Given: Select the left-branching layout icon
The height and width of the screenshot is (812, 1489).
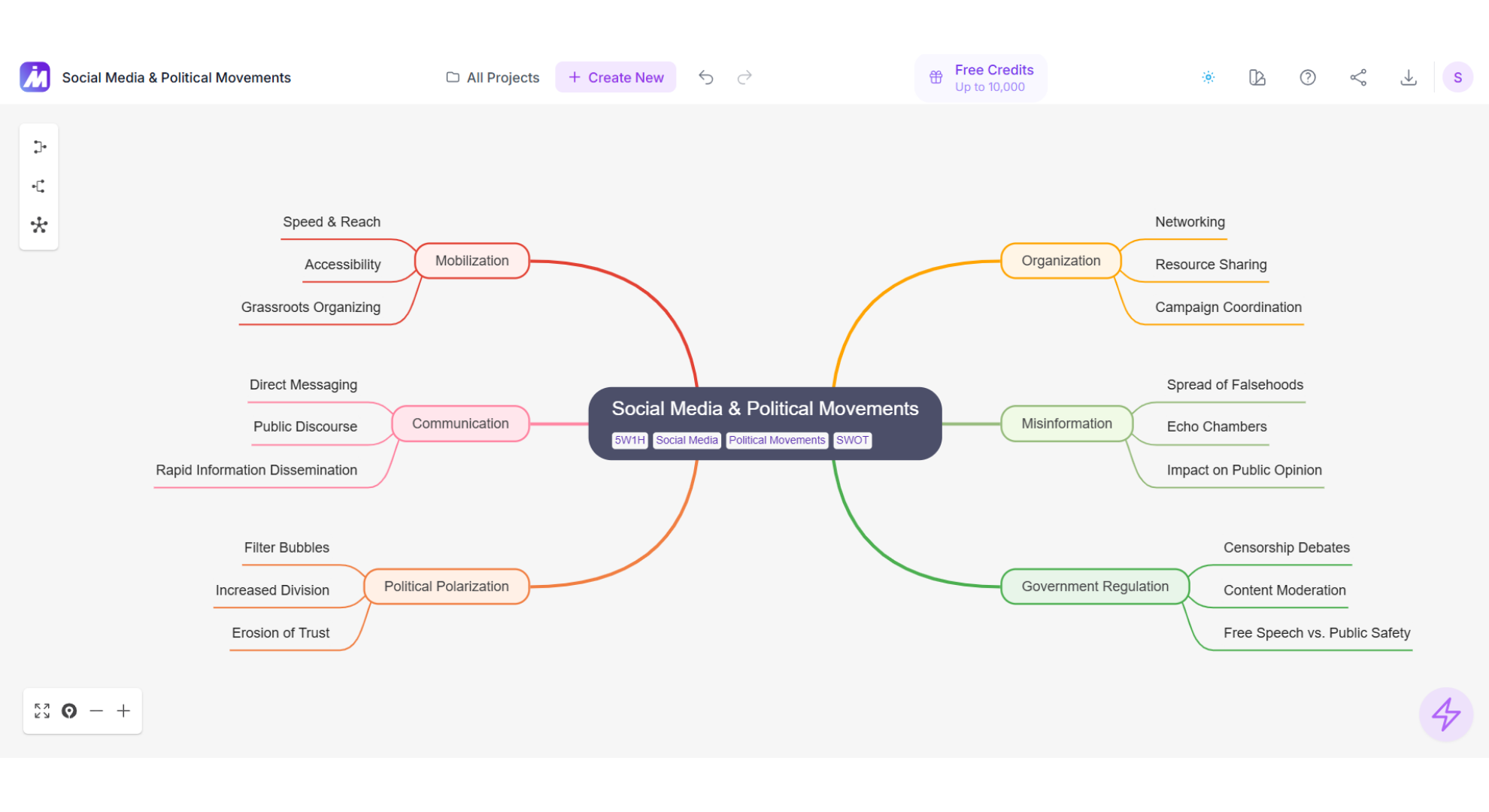Looking at the screenshot, I should 39,186.
